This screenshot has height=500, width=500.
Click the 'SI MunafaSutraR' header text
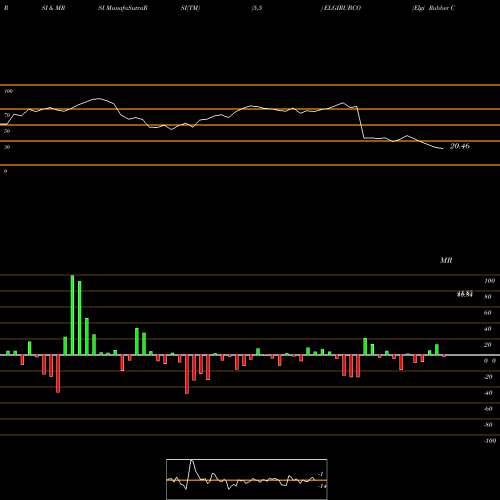coord(123,8)
